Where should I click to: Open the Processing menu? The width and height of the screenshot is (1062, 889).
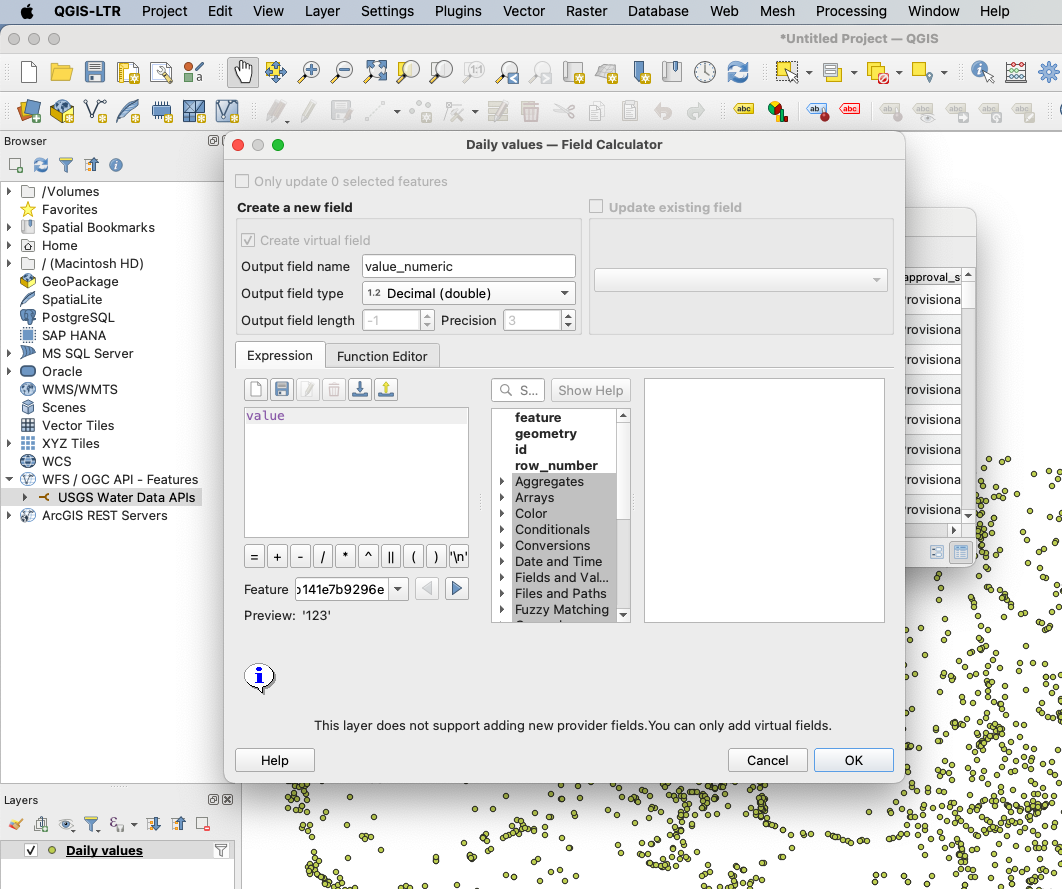[x=851, y=12]
